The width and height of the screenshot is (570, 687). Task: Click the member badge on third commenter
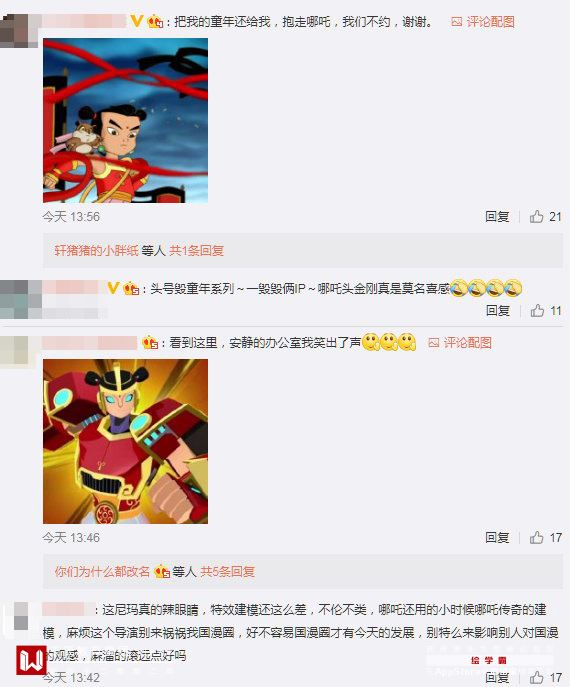[150, 343]
